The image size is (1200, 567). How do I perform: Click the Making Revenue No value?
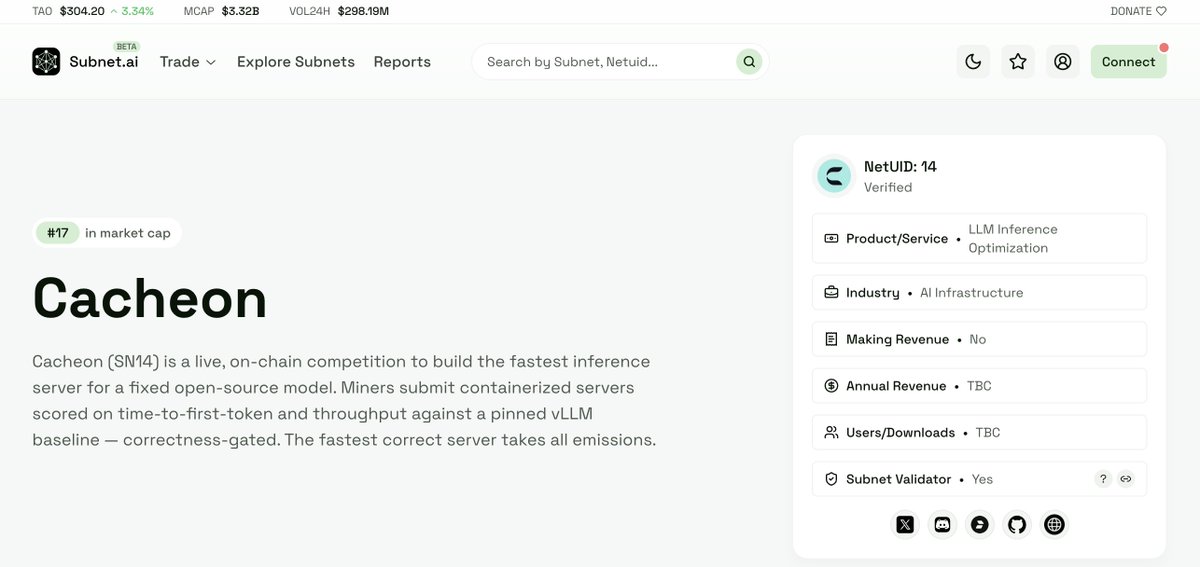point(978,339)
